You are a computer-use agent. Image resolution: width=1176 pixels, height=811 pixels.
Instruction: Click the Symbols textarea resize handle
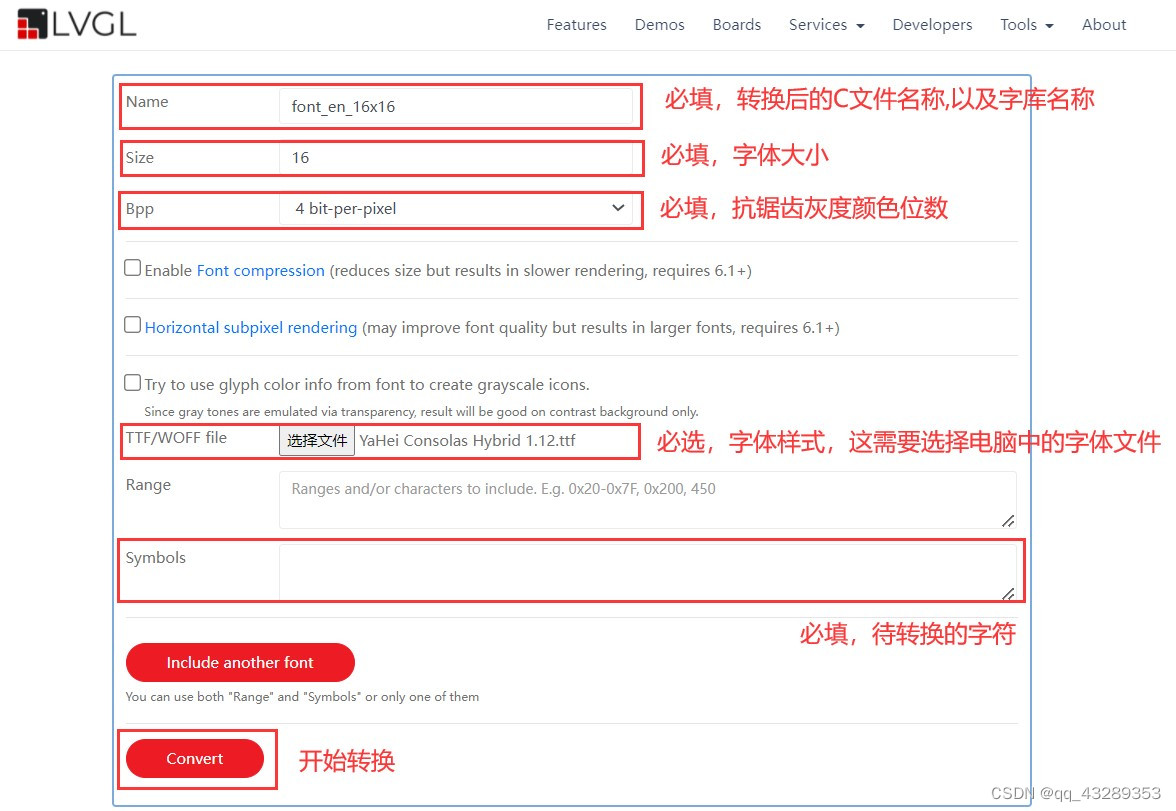click(1009, 593)
